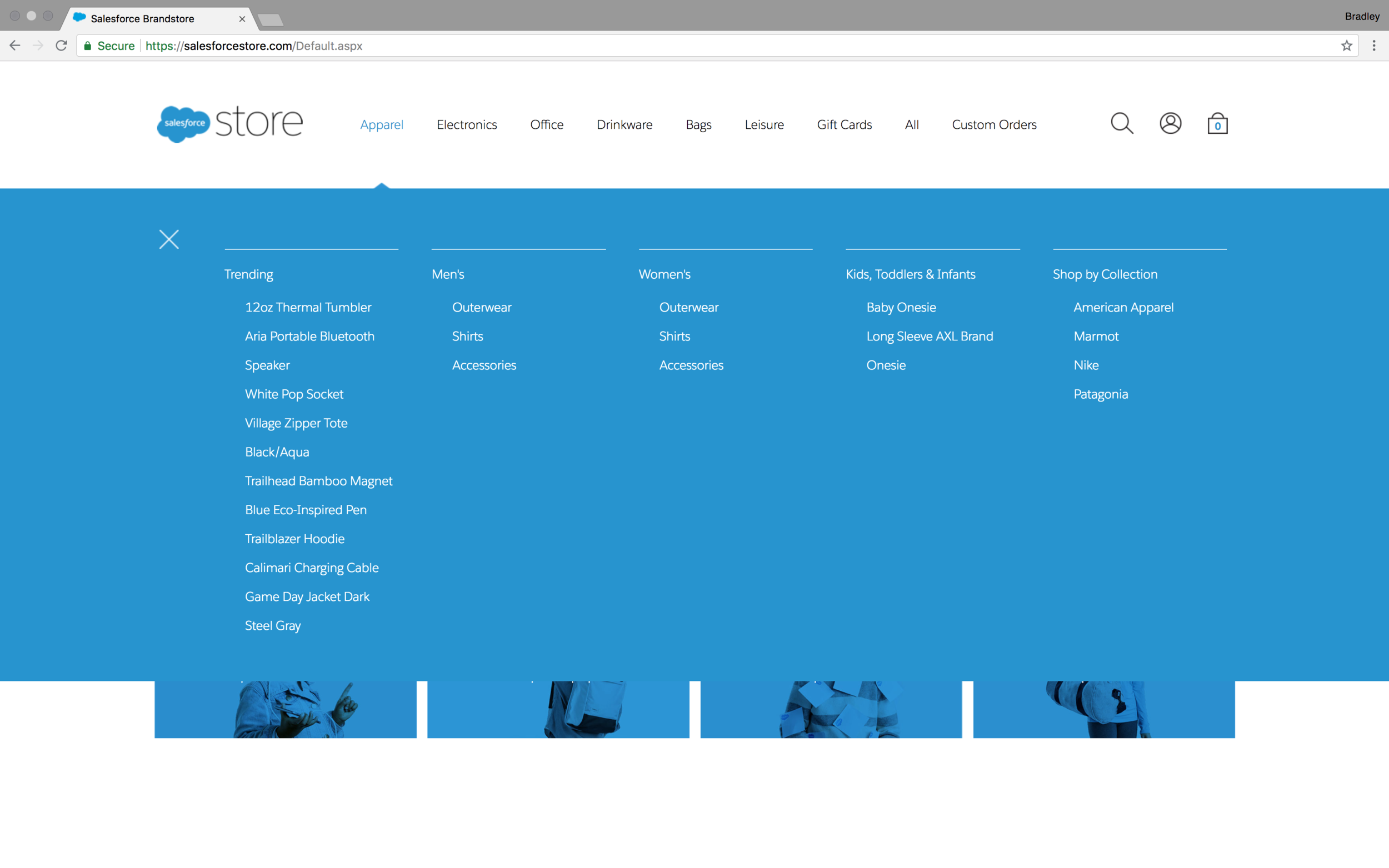Select the Trending heading
This screenshot has height=868, width=1389.
pyautogui.click(x=248, y=274)
